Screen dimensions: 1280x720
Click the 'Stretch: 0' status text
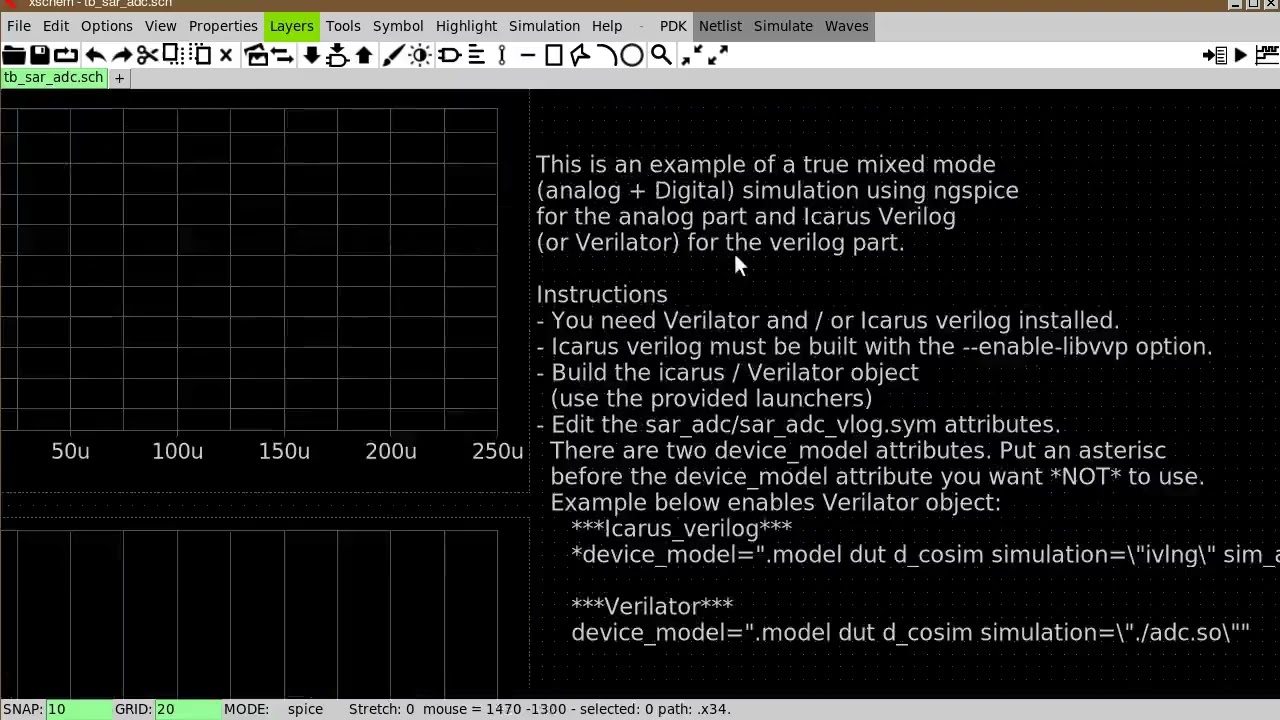point(381,709)
